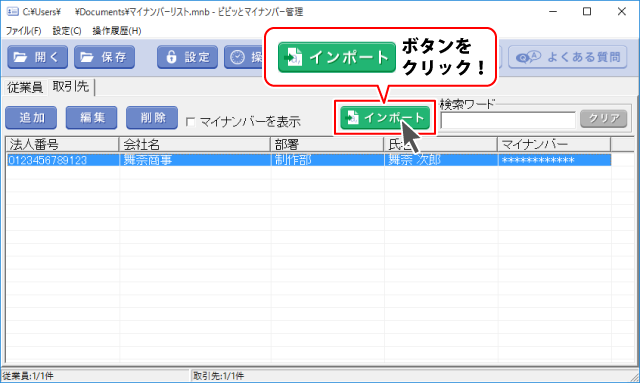Click the 編集 button
640x383 pixels.
coord(91,118)
